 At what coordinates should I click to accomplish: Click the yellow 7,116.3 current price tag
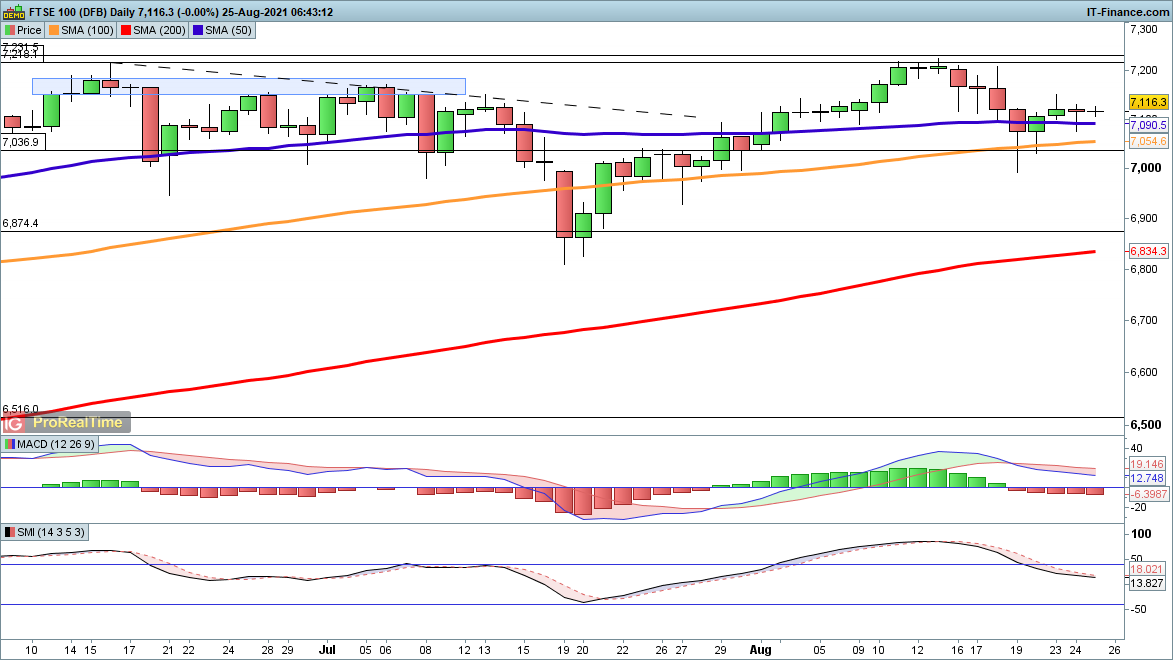click(1148, 102)
